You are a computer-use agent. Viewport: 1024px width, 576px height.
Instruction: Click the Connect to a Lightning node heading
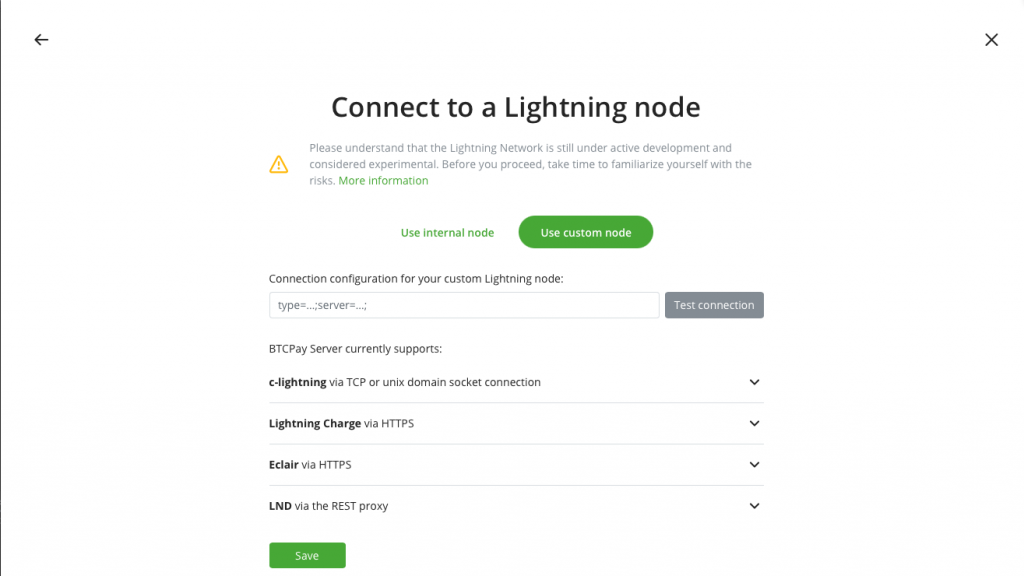click(x=516, y=107)
